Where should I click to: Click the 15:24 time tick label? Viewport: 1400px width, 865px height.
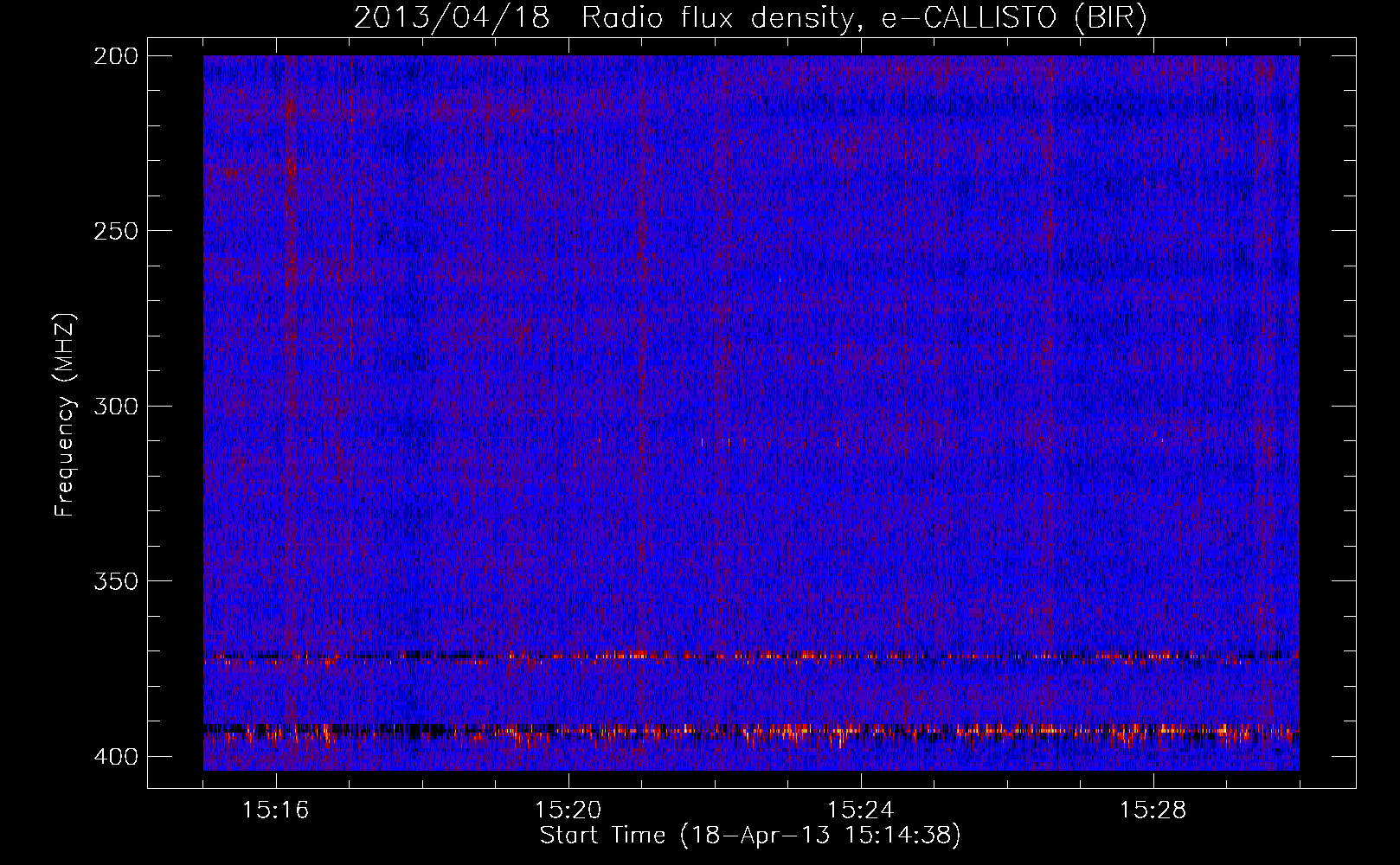coord(861,810)
